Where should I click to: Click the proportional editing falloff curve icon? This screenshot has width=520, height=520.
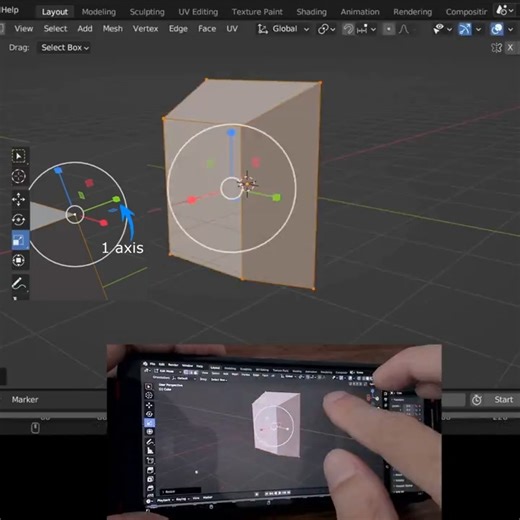point(404,29)
